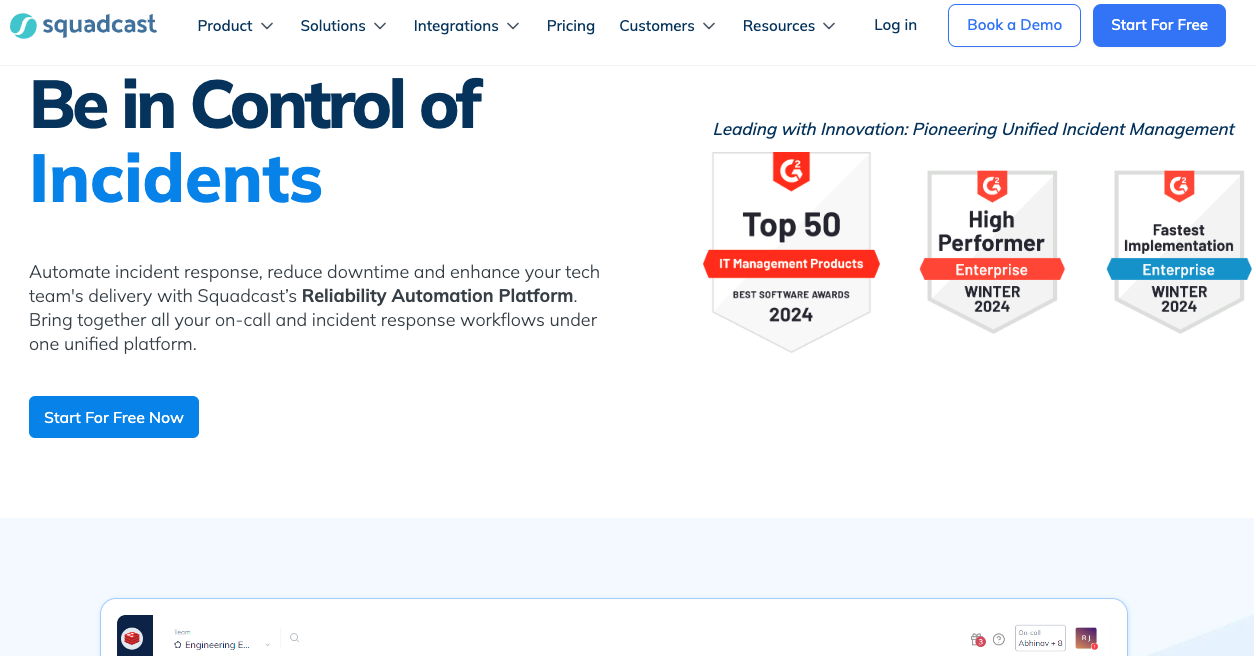Click the blue 'Incidents' heading word
The height and width of the screenshot is (656, 1256).
[176, 178]
